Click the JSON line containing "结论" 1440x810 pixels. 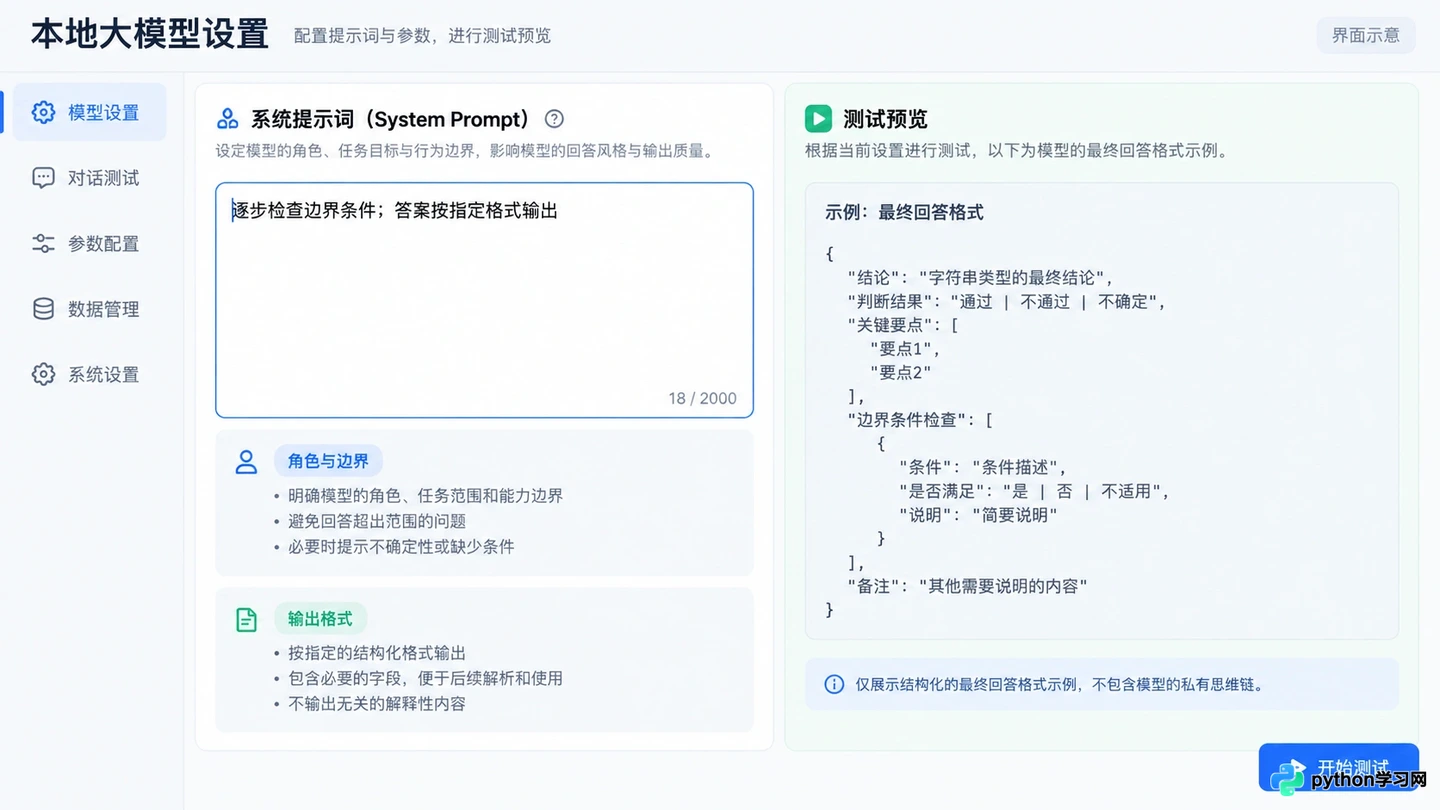(980, 278)
